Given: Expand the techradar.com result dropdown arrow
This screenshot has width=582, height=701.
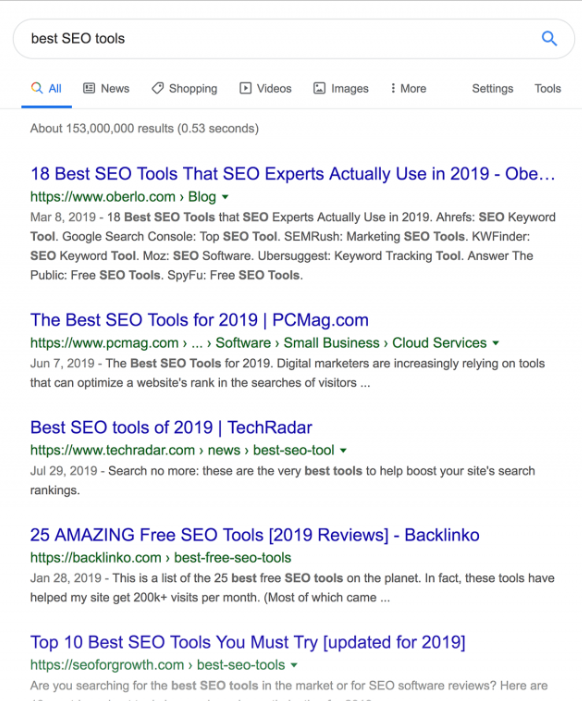Looking at the screenshot, I should (343, 450).
